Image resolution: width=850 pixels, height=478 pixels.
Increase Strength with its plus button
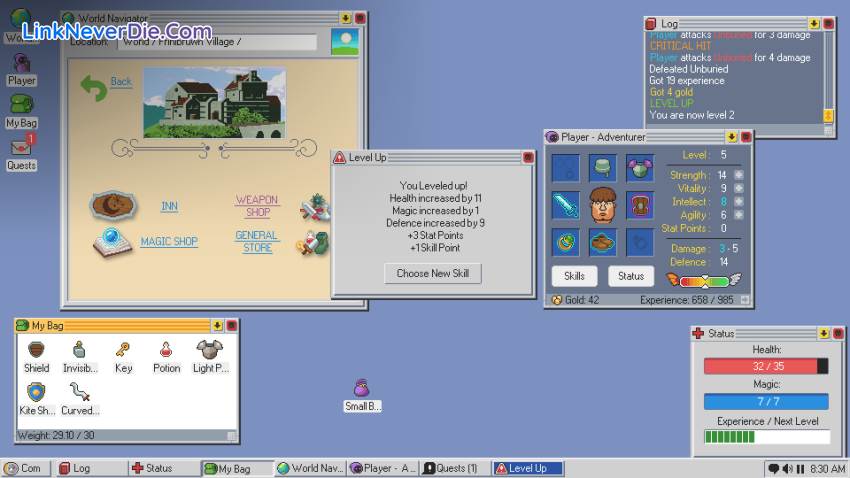(738, 175)
